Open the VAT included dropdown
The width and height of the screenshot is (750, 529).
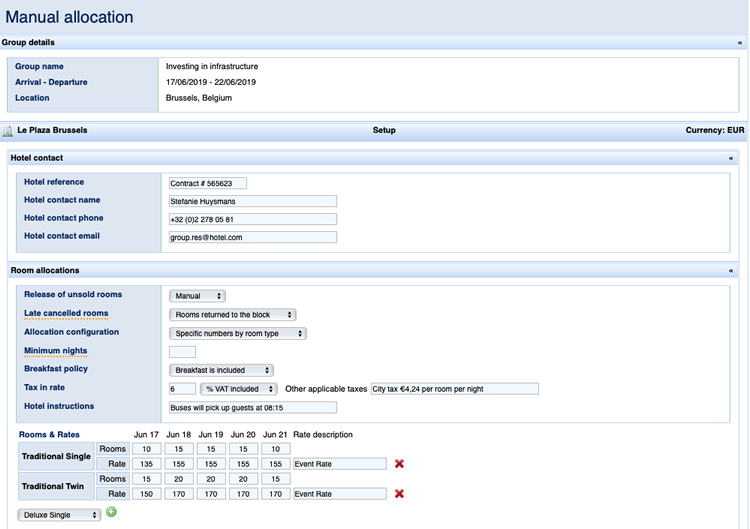pyautogui.click(x=239, y=389)
